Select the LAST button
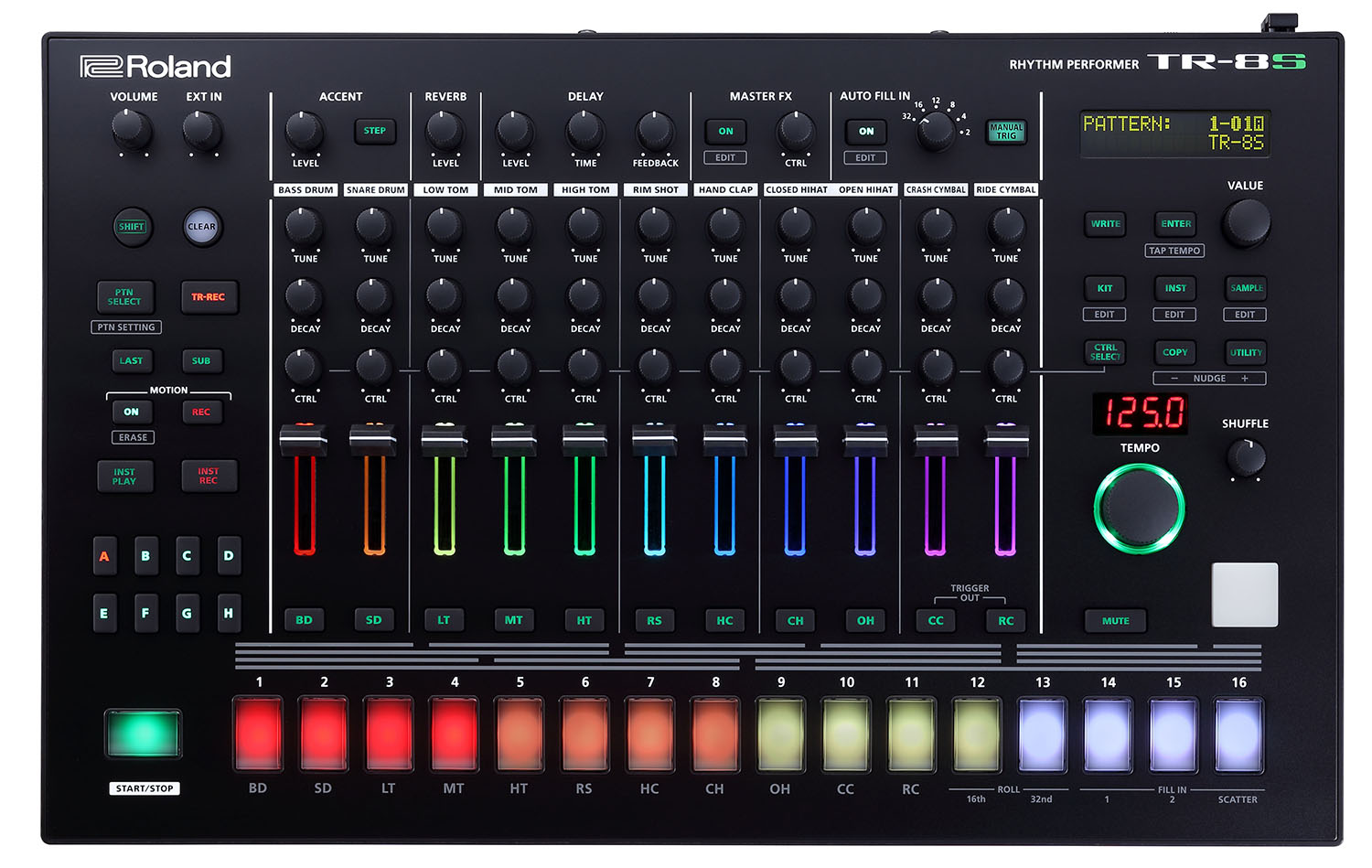This screenshot has height=868, width=1372. click(x=132, y=361)
